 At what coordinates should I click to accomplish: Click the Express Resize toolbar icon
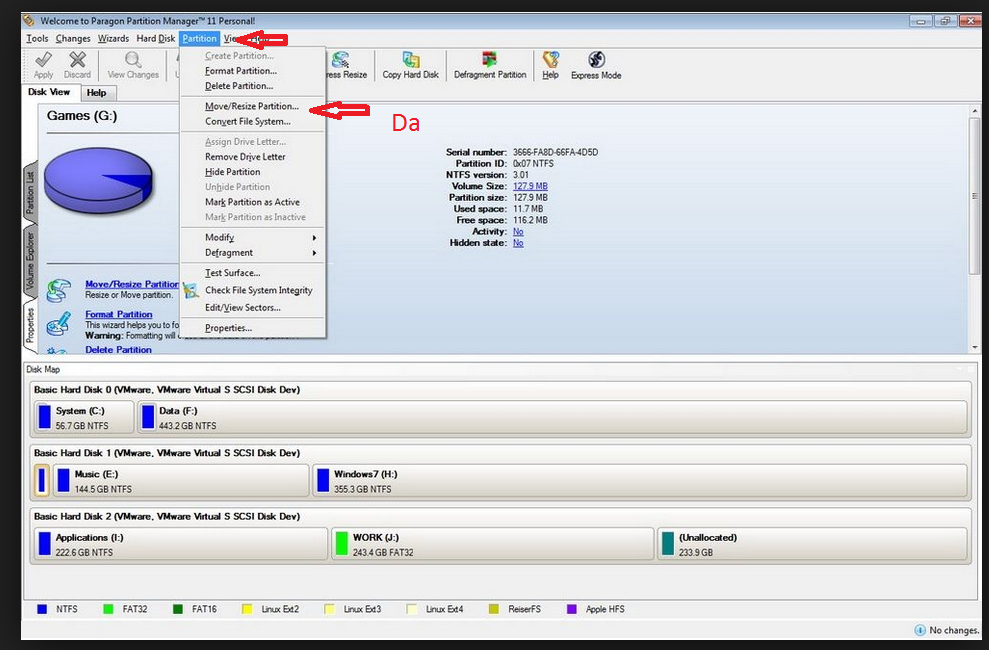click(341, 60)
